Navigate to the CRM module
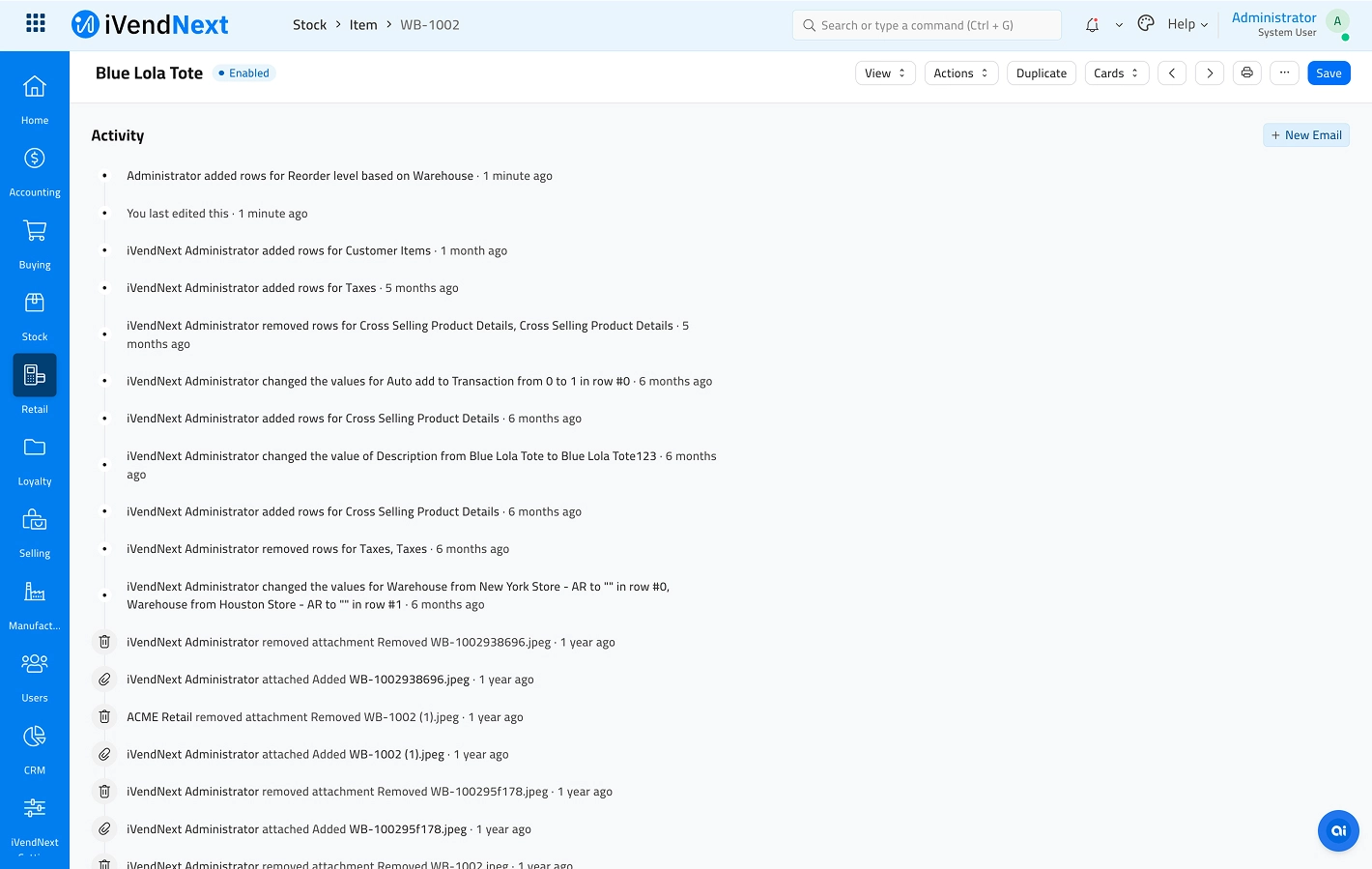The height and width of the screenshot is (869, 1372). click(35, 748)
